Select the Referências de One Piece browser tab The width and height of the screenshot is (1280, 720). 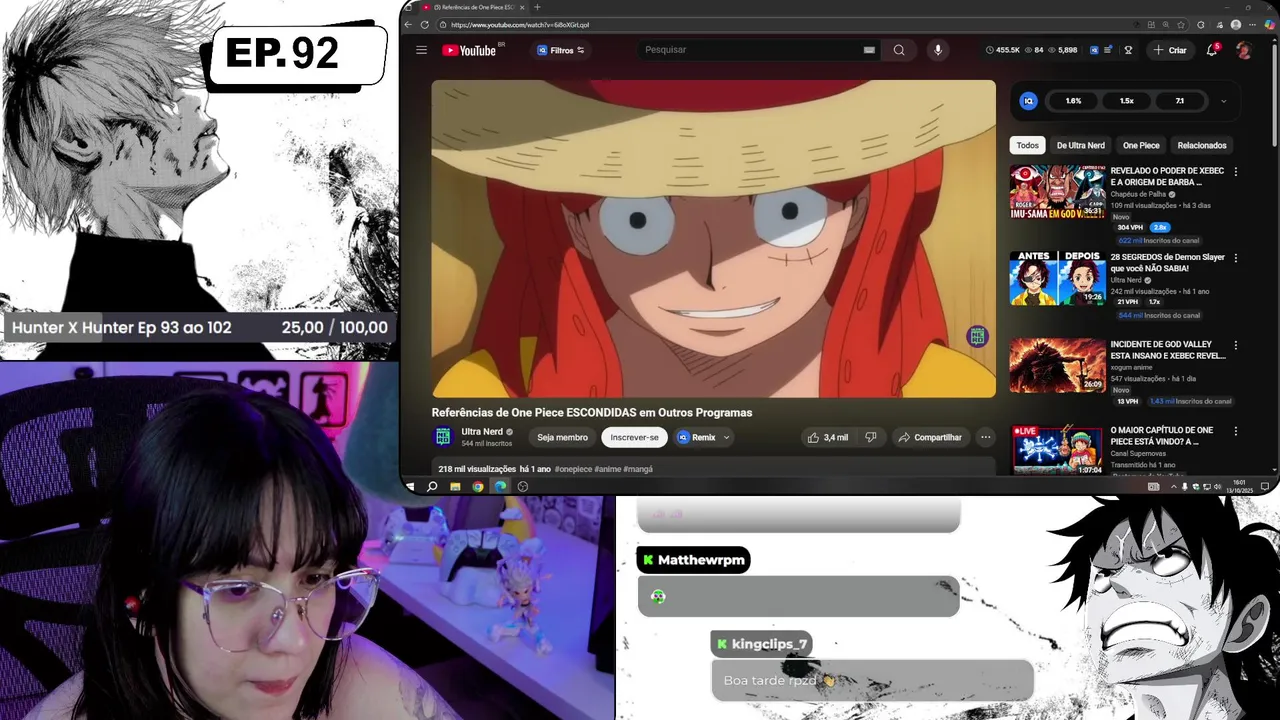tap(473, 7)
